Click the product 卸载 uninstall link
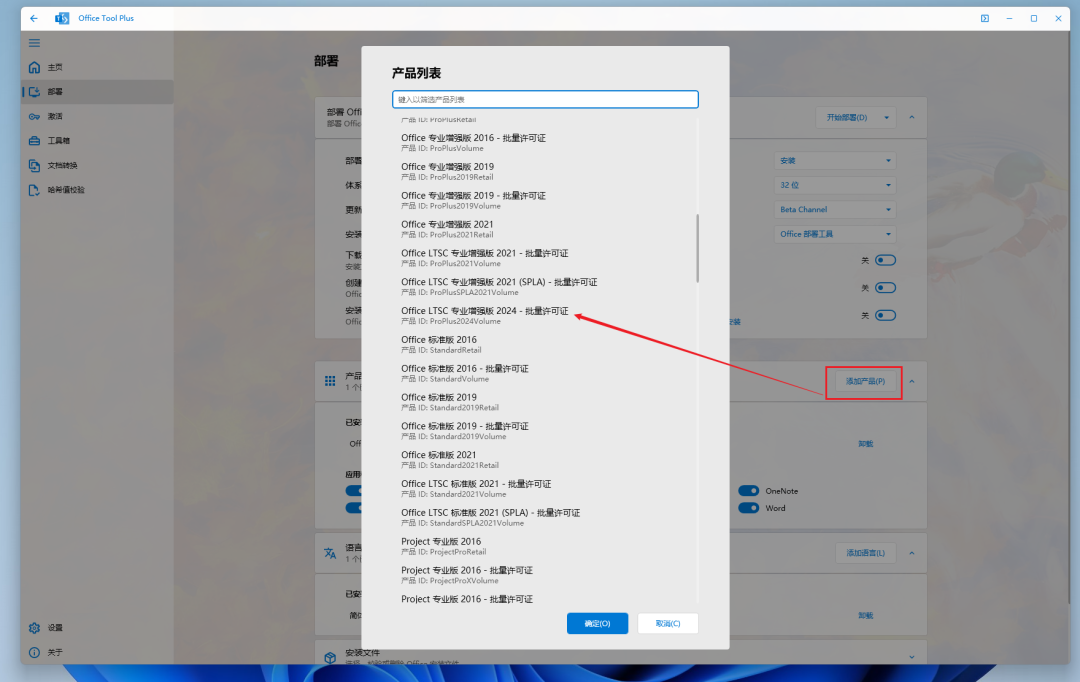 866,444
